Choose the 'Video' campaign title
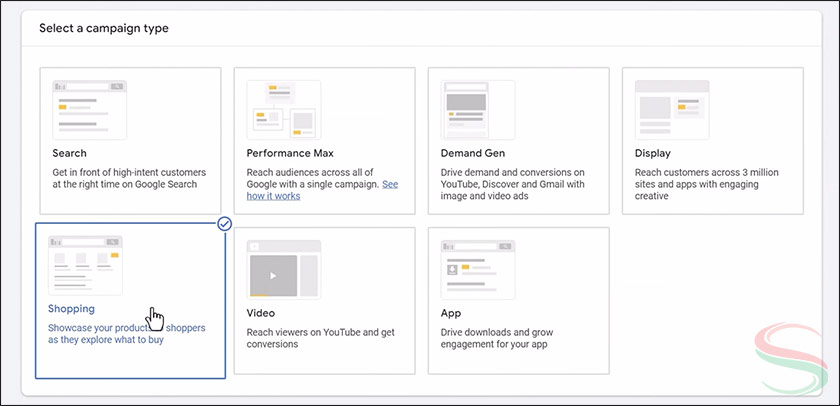The image size is (840, 406). click(261, 313)
